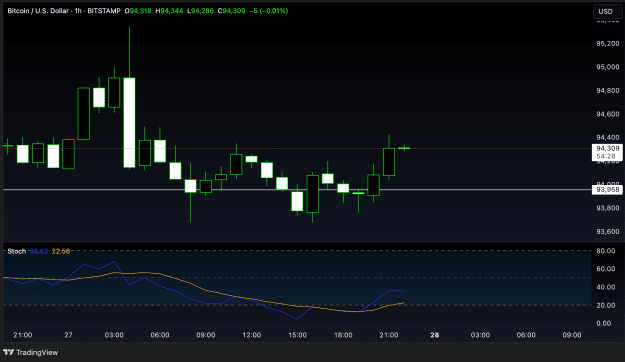The height and width of the screenshot is (362, 625).
Task: Click the 80.00 Stoch scale label
Action: pos(605,251)
